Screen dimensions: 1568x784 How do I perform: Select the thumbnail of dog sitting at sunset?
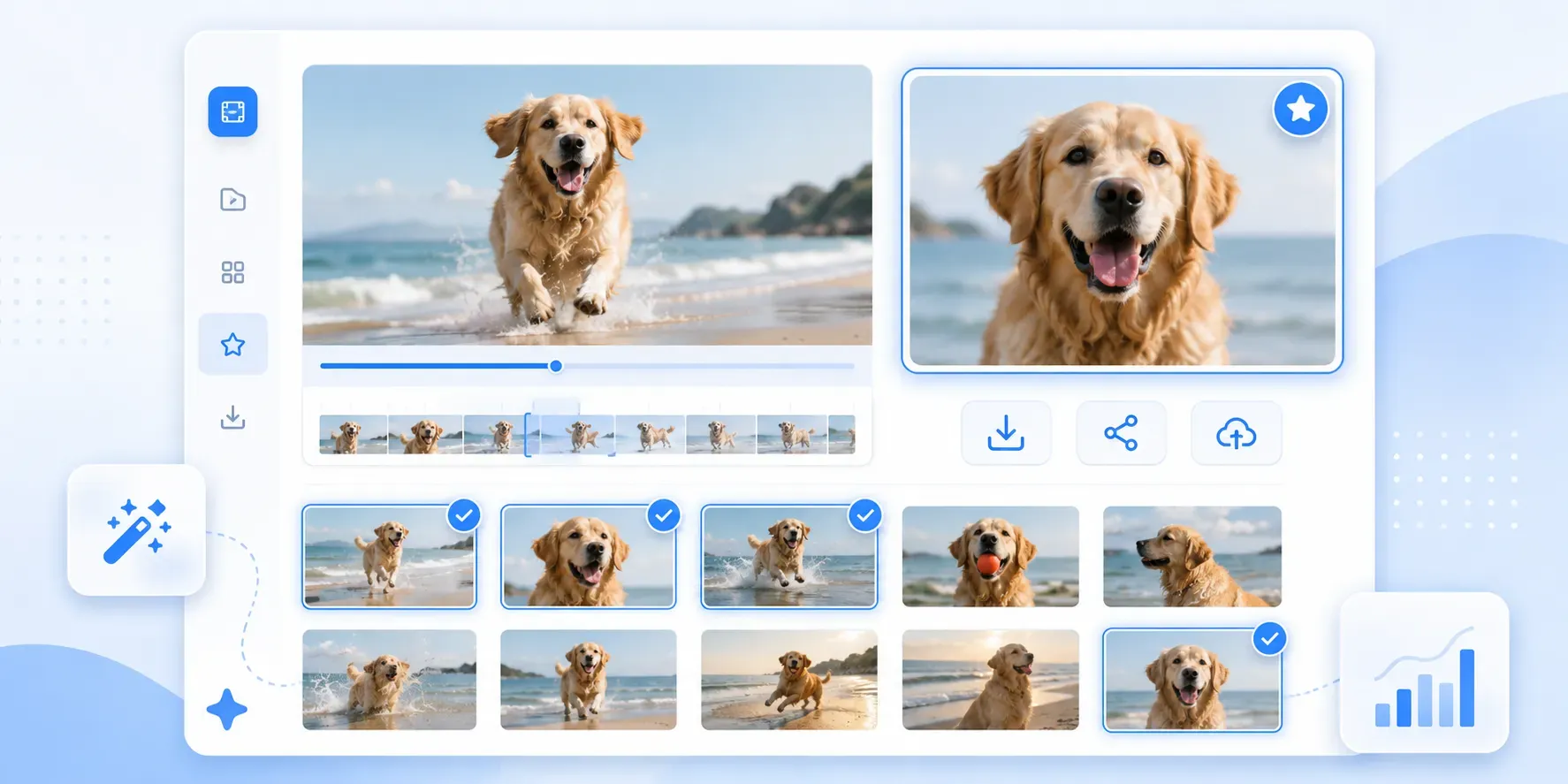coord(991,680)
